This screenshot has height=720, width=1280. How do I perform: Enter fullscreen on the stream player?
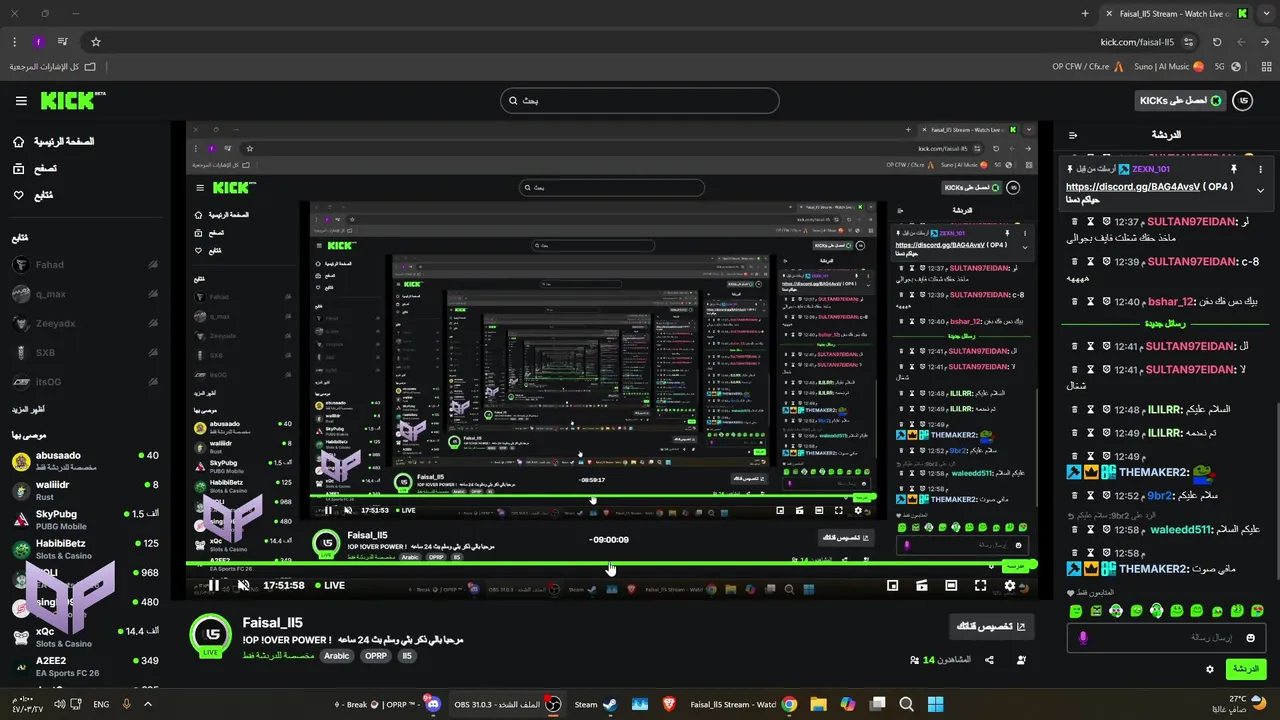click(980, 586)
